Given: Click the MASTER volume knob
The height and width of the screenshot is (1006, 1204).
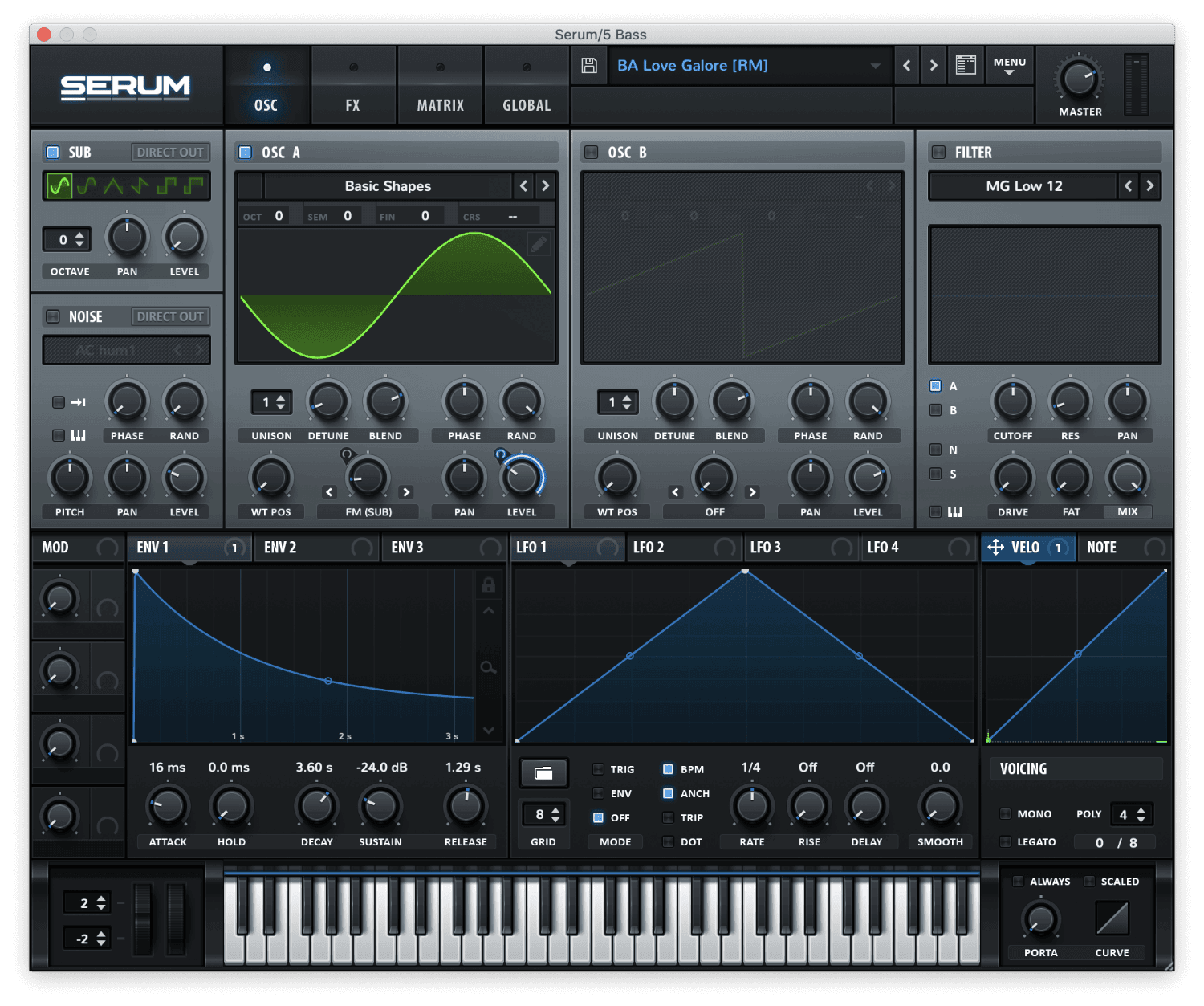Looking at the screenshot, I should [x=1080, y=79].
